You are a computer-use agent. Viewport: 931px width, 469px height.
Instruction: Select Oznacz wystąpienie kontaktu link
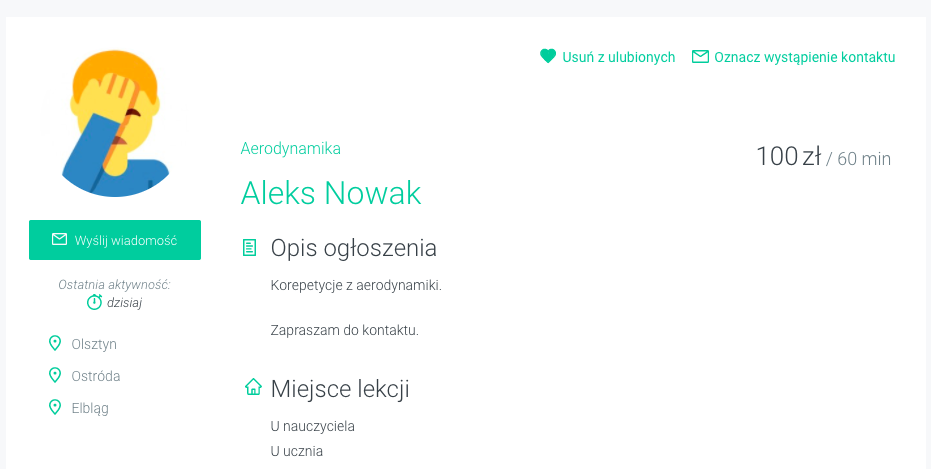click(x=804, y=57)
